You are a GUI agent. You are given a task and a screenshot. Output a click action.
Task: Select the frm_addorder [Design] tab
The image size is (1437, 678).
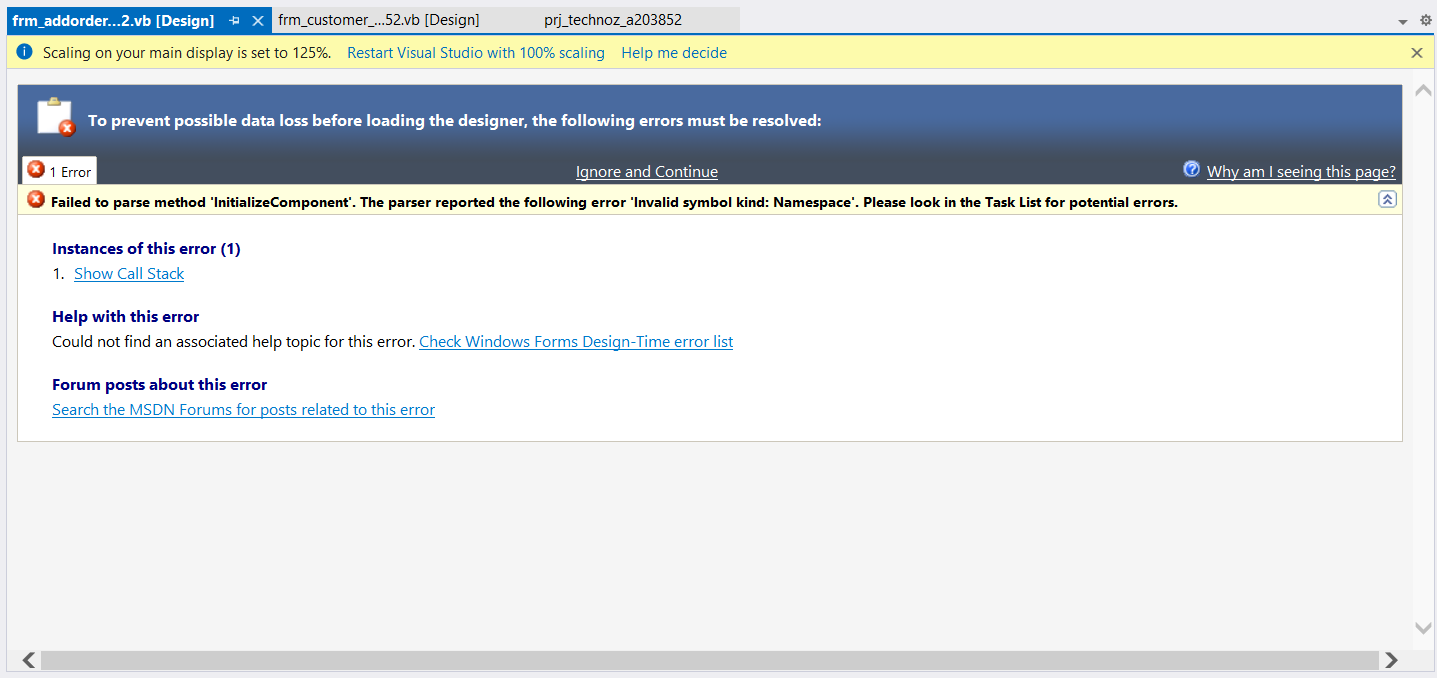[x=113, y=20]
